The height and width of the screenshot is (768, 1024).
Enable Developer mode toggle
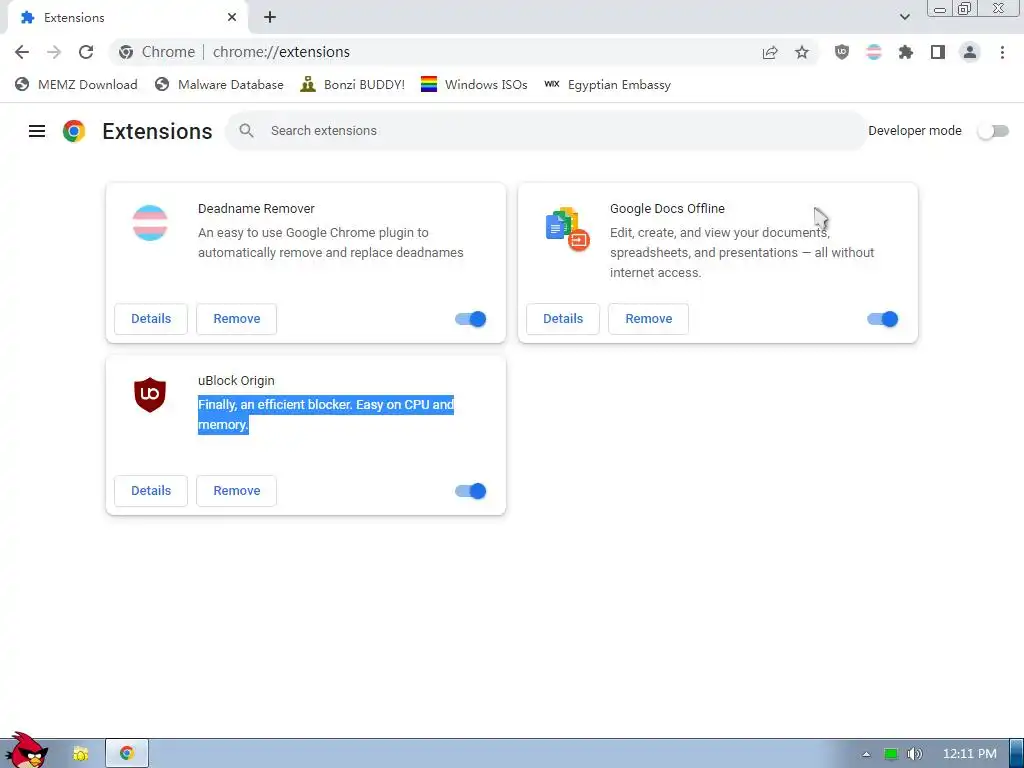[x=993, y=131]
